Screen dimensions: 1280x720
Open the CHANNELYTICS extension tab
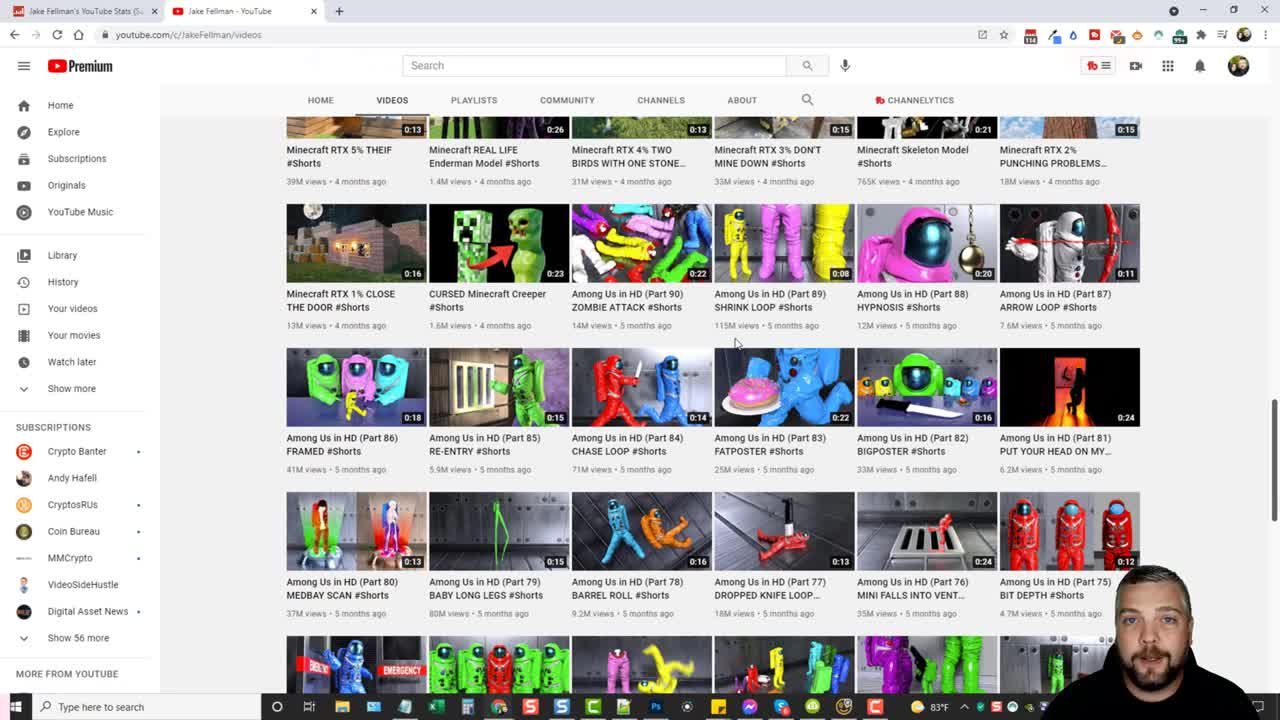point(914,100)
